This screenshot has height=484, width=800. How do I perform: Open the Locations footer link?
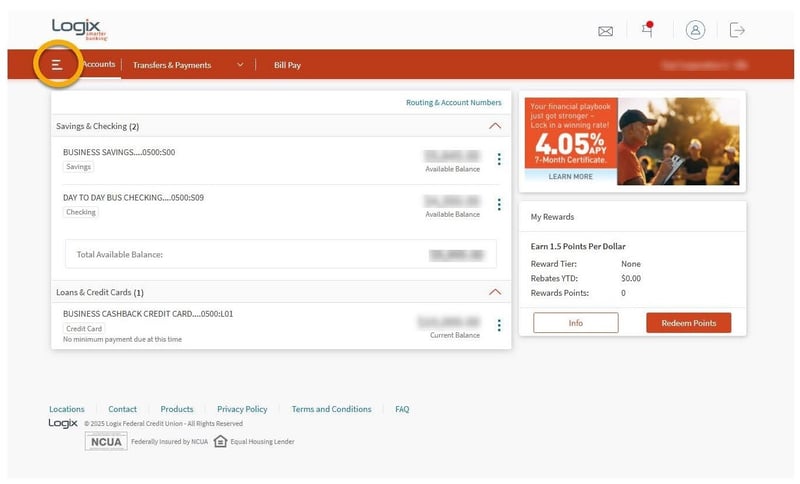click(67, 409)
